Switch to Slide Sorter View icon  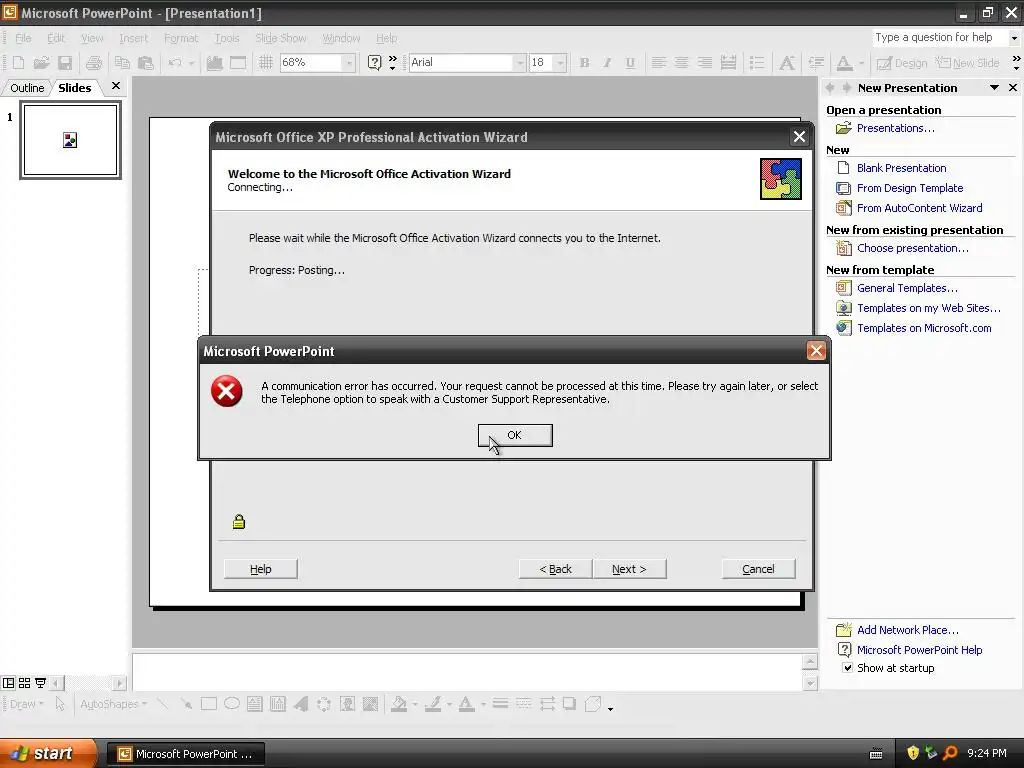[x=24, y=683]
